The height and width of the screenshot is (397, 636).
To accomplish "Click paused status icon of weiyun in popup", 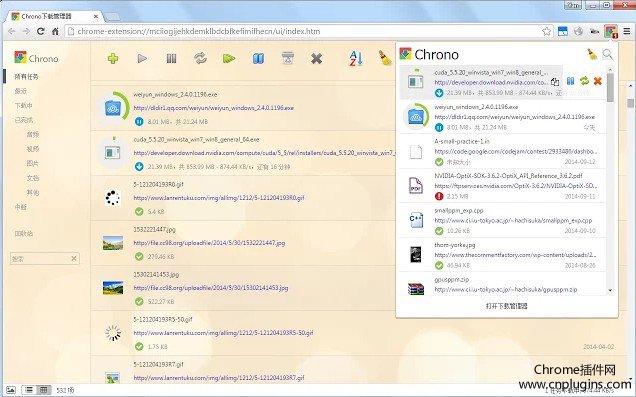I will click(x=439, y=127).
